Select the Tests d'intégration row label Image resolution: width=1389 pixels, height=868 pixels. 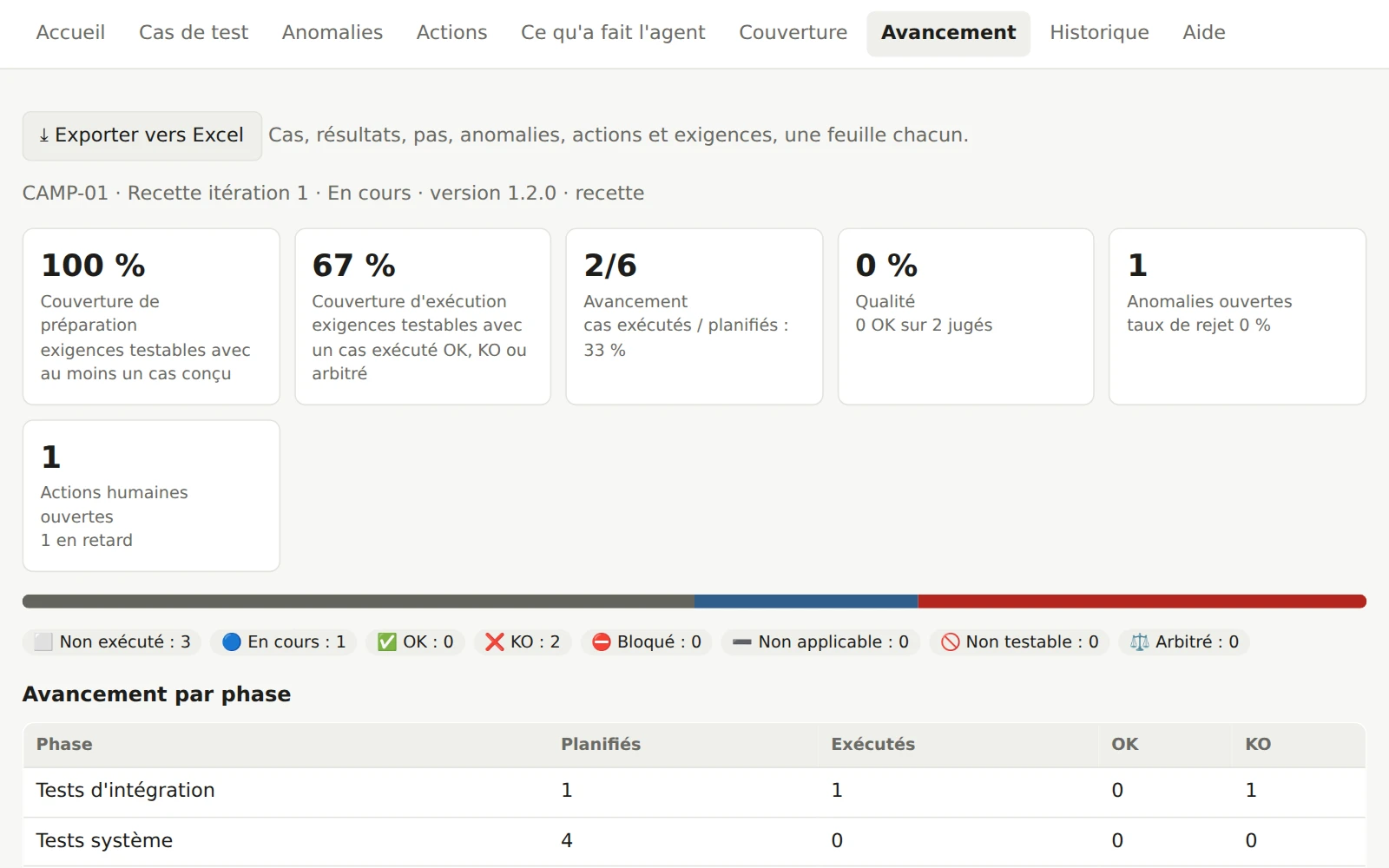[125, 791]
